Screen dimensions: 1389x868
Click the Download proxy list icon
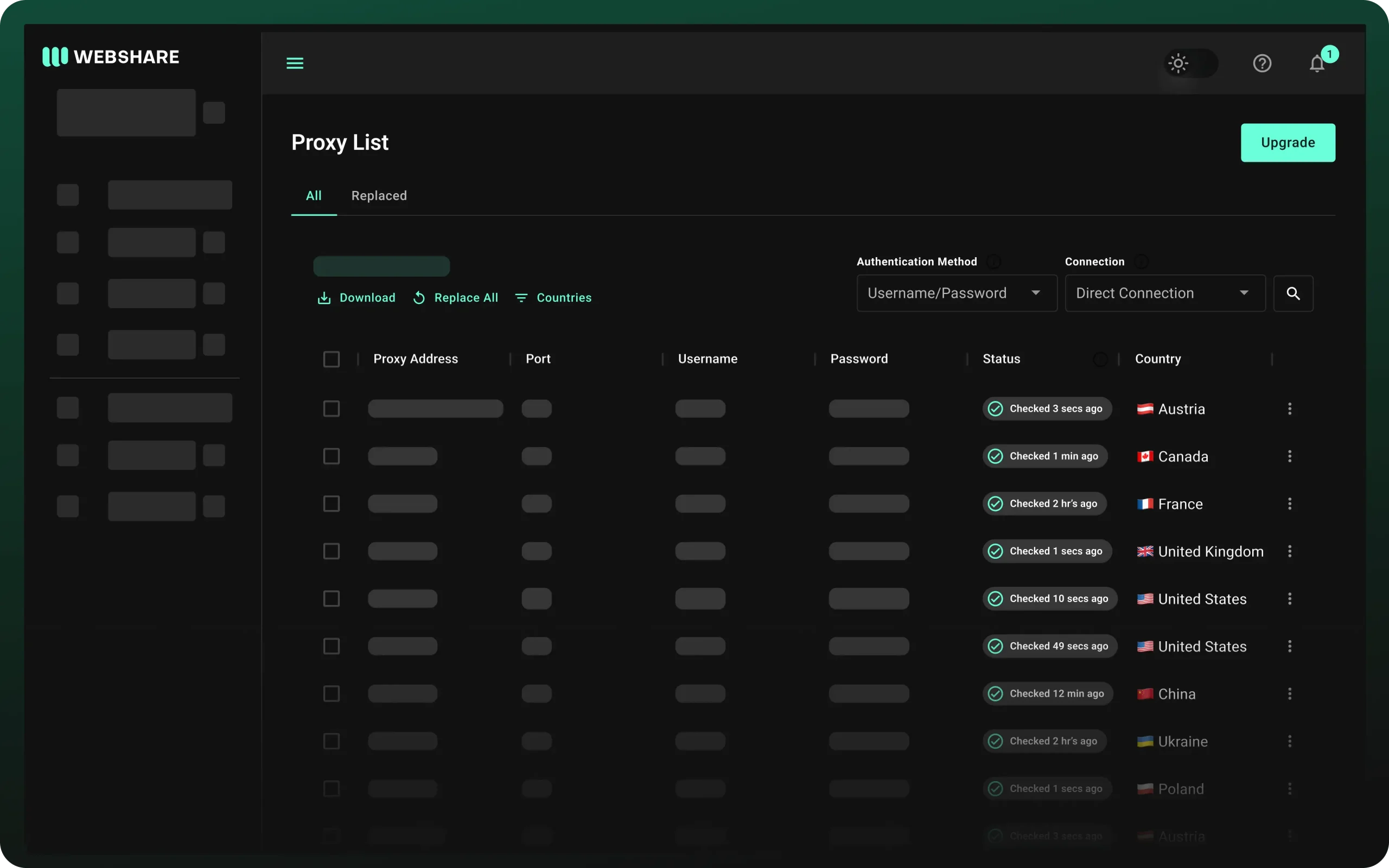[x=325, y=297]
